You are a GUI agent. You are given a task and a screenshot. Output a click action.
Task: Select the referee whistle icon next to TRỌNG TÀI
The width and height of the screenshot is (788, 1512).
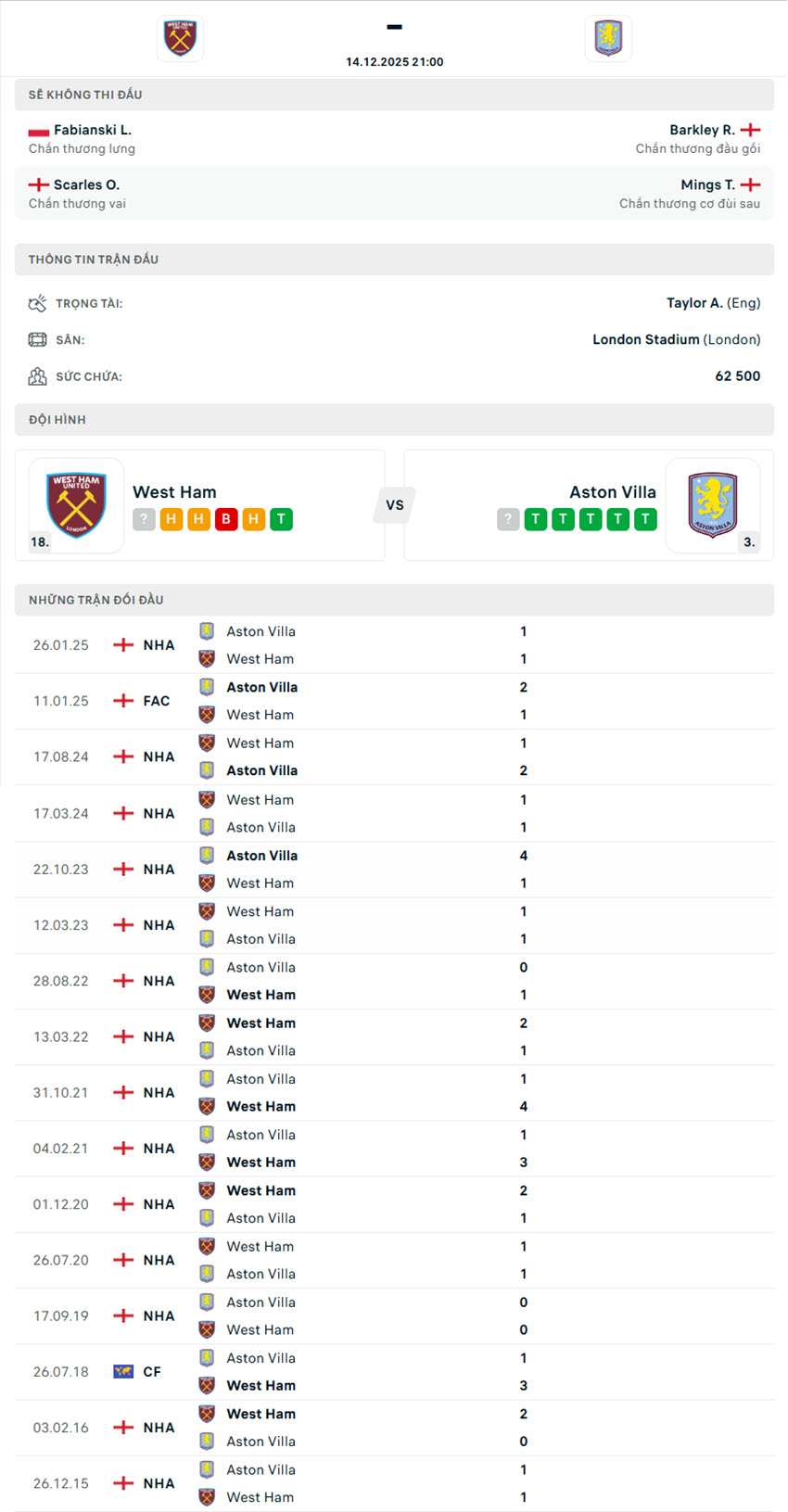pyautogui.click(x=38, y=303)
